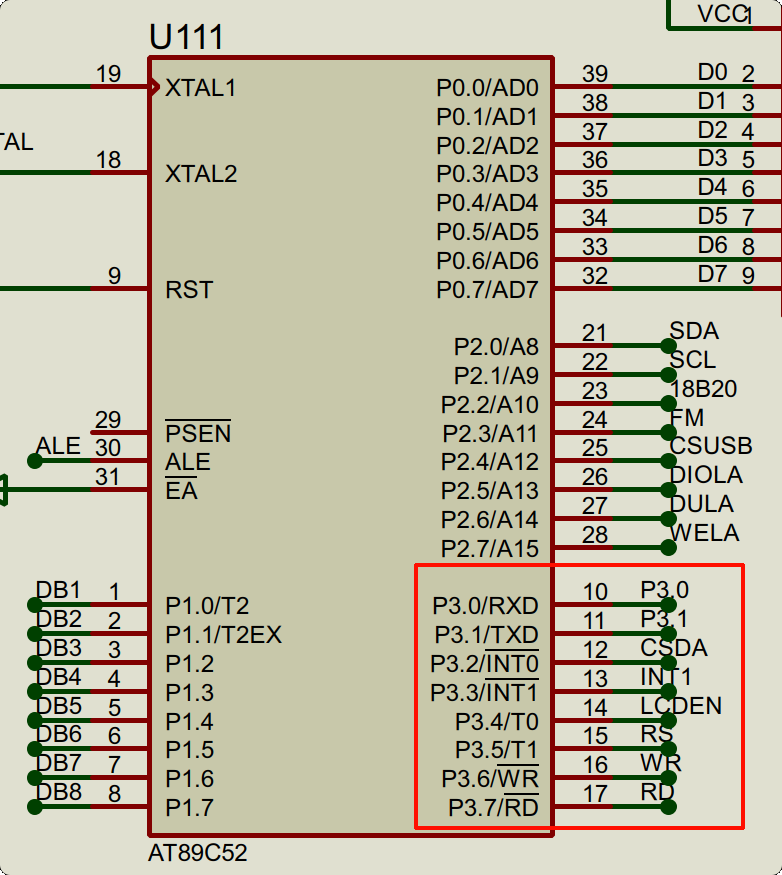Screen dimensions: 782x875
Task: Click the XTAL1 pin label
Action: pyautogui.click(x=200, y=88)
